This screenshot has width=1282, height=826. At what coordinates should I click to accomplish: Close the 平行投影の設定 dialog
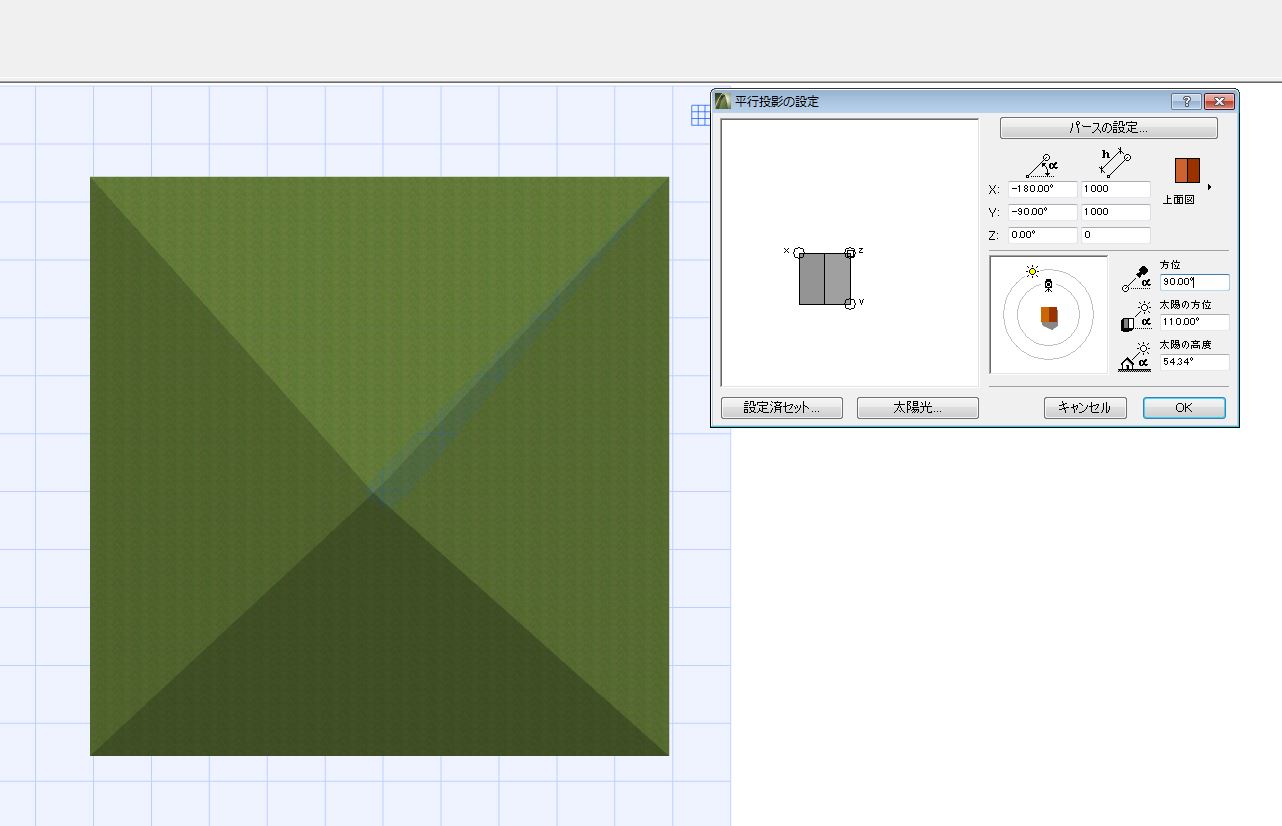pyautogui.click(x=1219, y=101)
